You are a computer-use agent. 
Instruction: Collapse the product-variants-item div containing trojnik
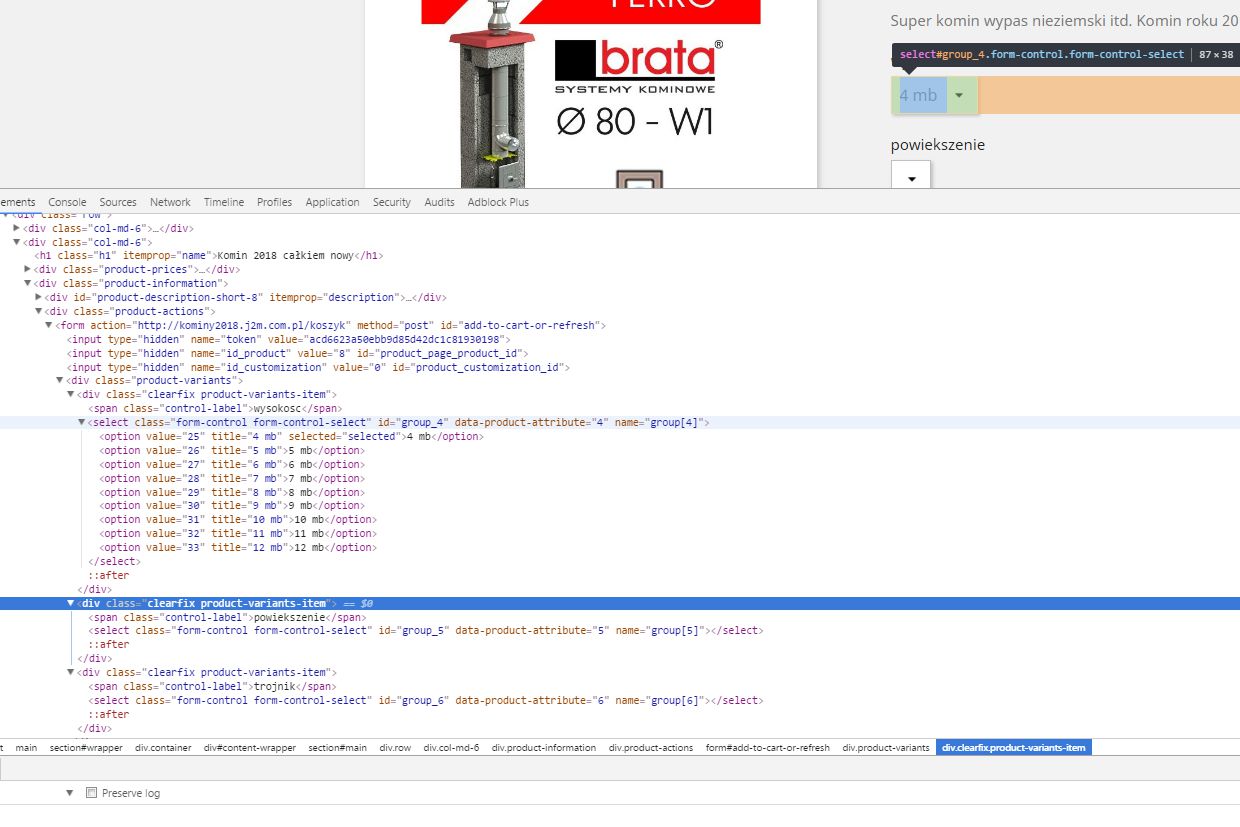71,673
